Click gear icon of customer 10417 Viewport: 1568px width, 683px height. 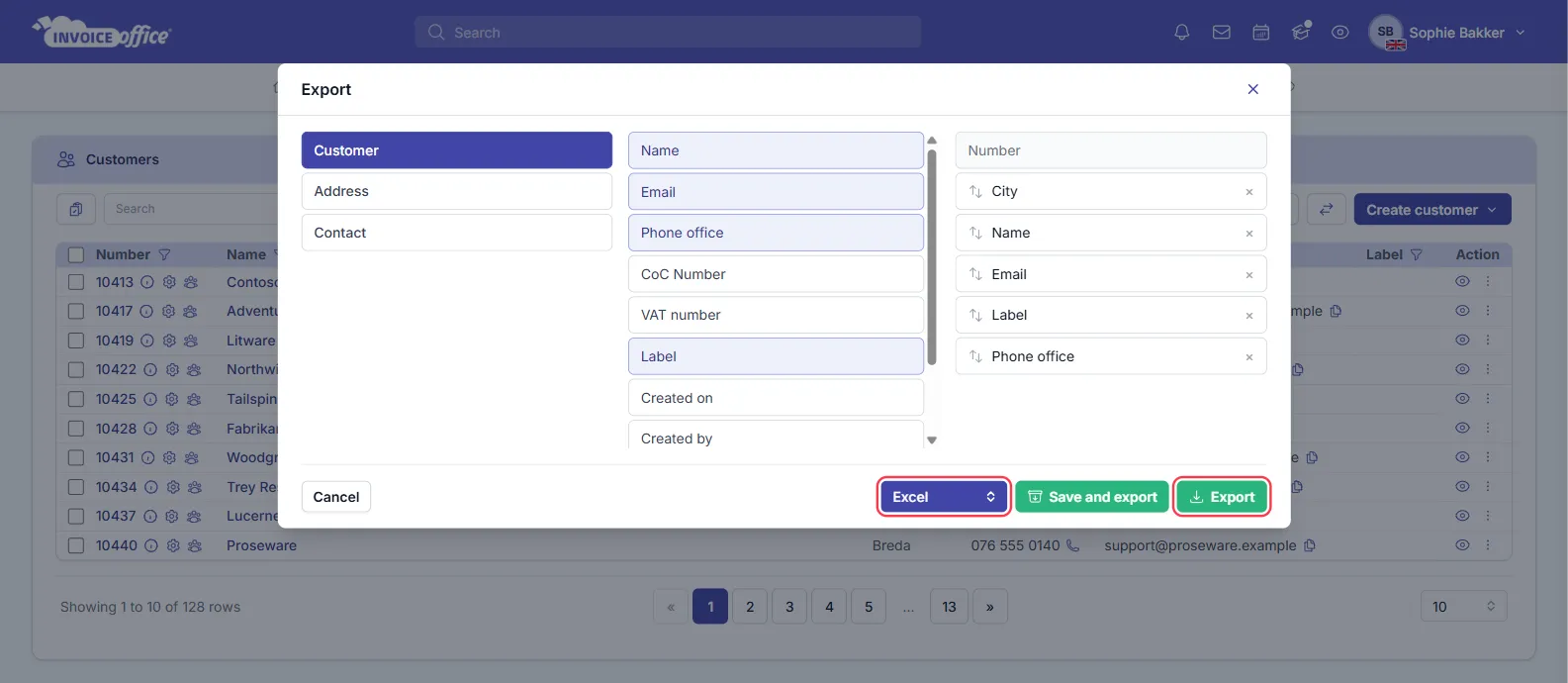click(168, 311)
